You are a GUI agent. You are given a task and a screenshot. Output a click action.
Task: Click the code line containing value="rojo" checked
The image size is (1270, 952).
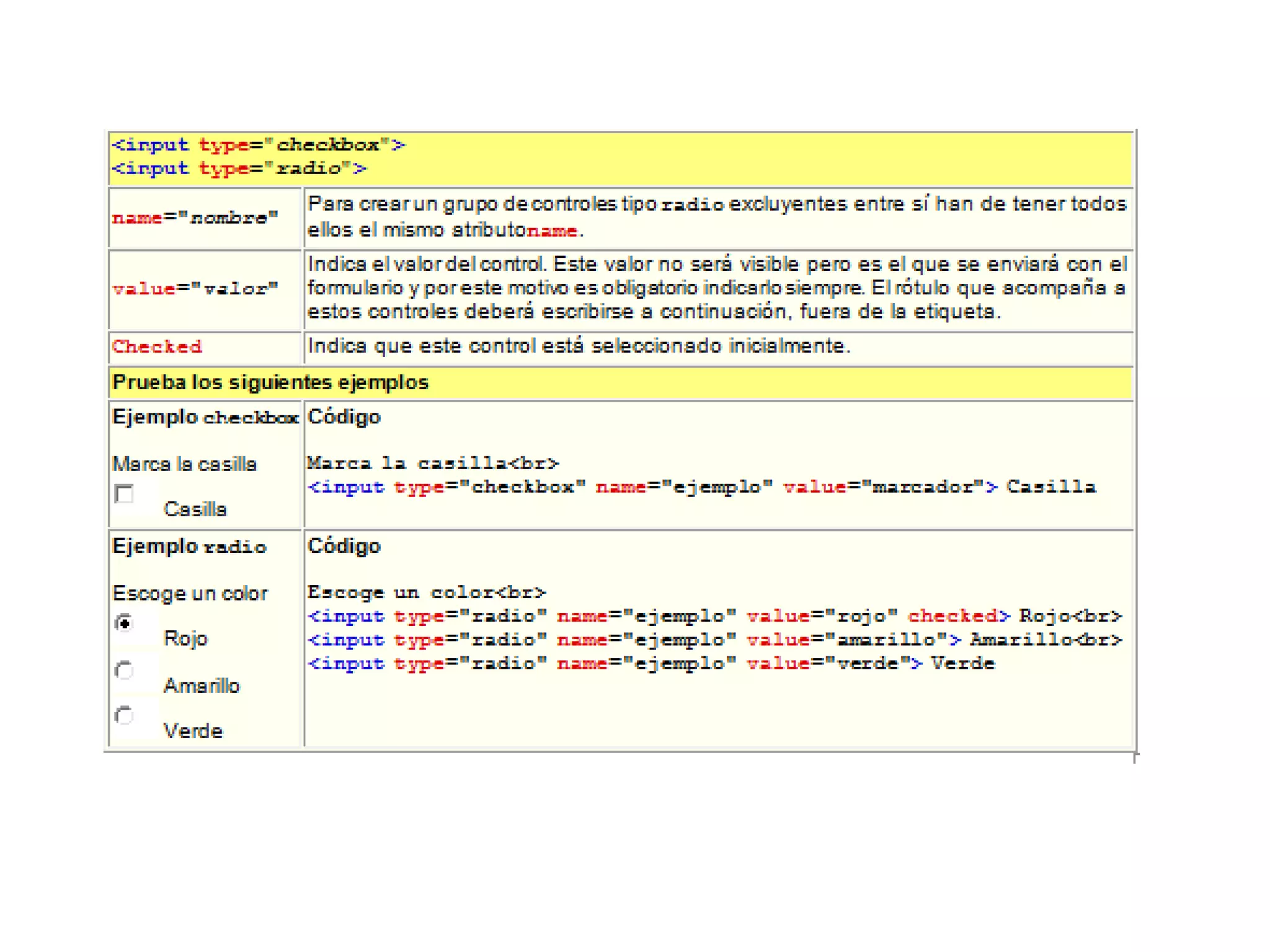(x=714, y=616)
